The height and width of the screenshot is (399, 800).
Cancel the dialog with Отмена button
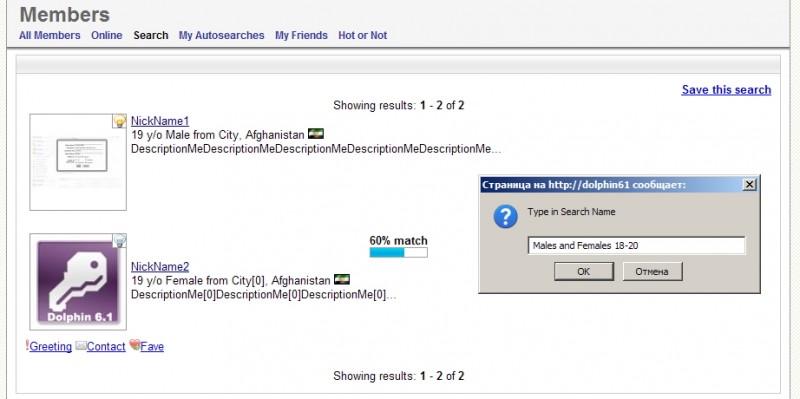[652, 271]
